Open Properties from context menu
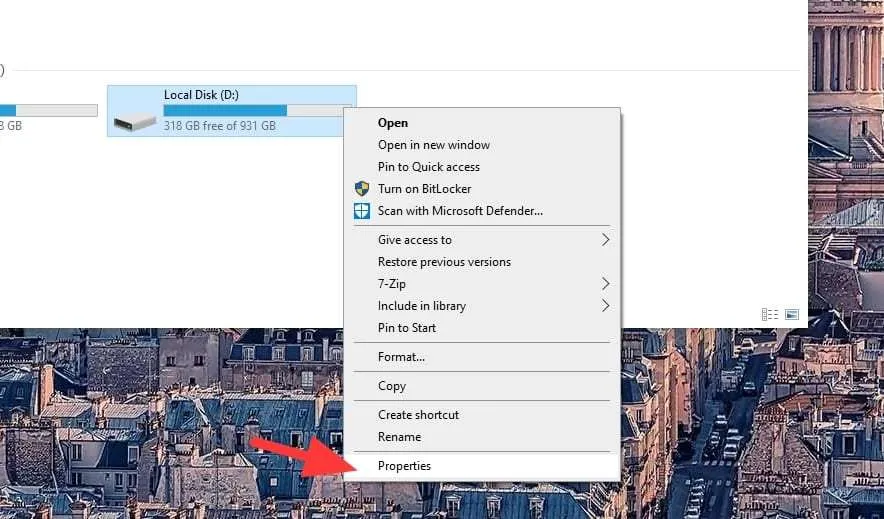This screenshot has height=519, width=884. (x=482, y=466)
